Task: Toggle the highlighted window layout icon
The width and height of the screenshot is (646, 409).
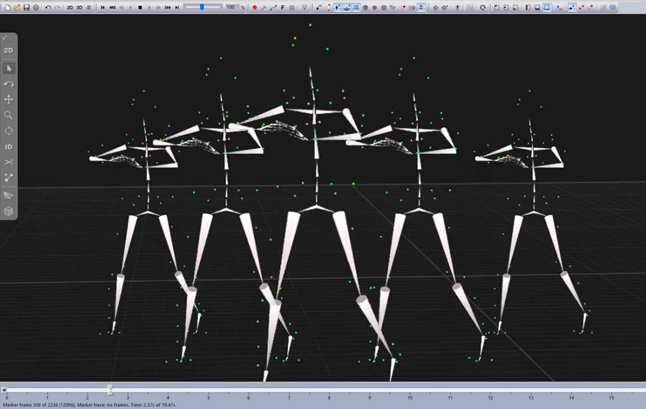Action: [546, 7]
